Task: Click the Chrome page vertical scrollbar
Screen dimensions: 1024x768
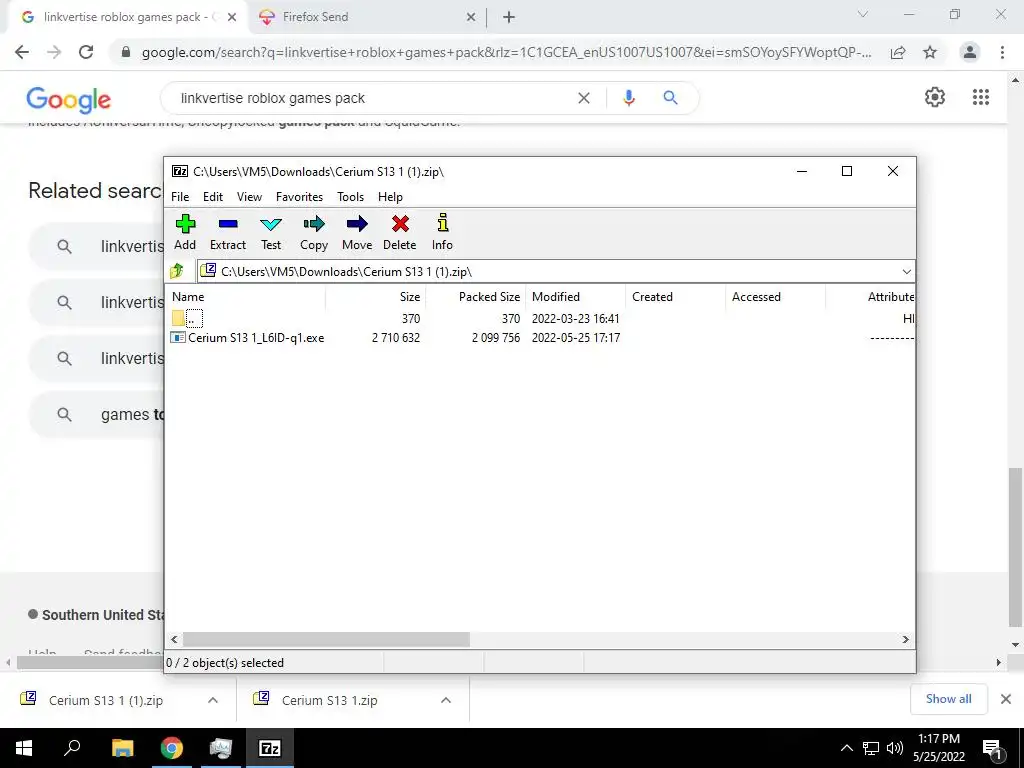Action: tap(1015, 547)
